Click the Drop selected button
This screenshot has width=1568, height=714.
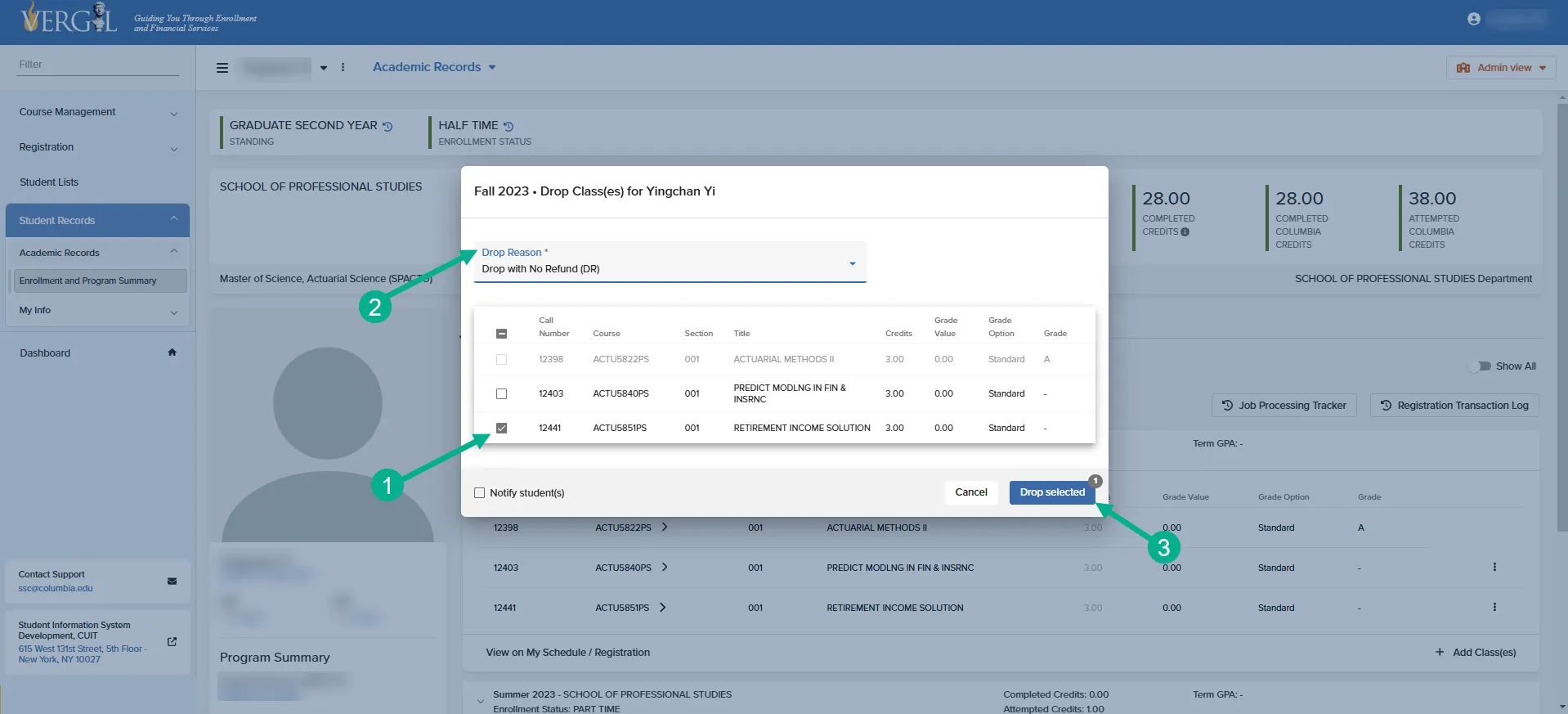(x=1052, y=492)
